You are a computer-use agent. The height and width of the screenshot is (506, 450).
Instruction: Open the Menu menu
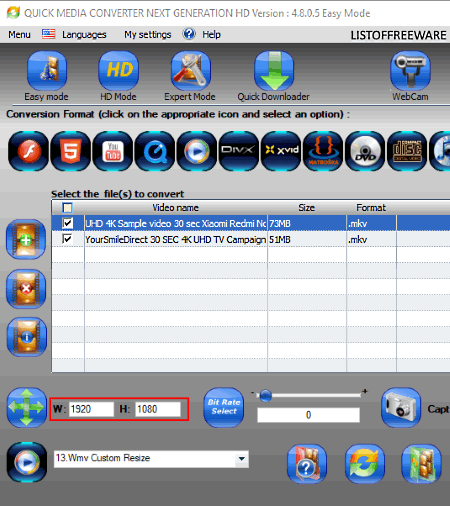(x=19, y=34)
